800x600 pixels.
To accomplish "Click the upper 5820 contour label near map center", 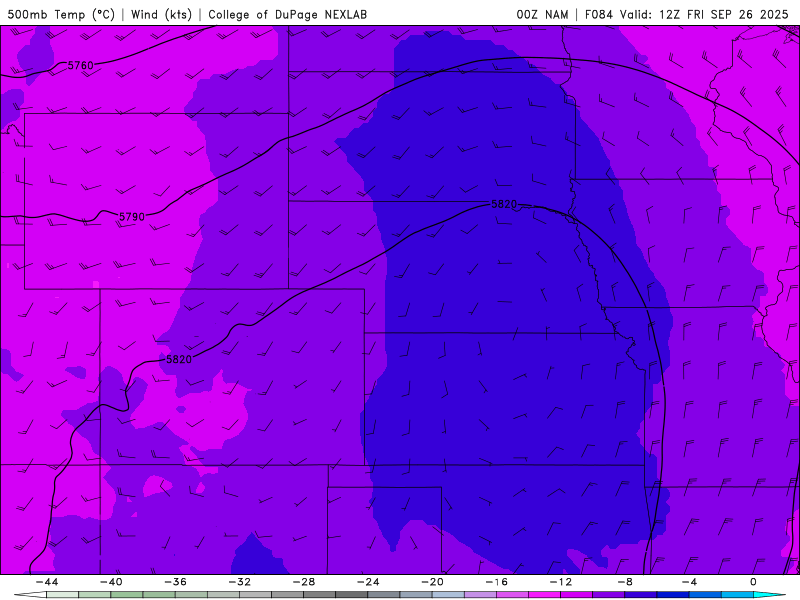I will 504,204.
